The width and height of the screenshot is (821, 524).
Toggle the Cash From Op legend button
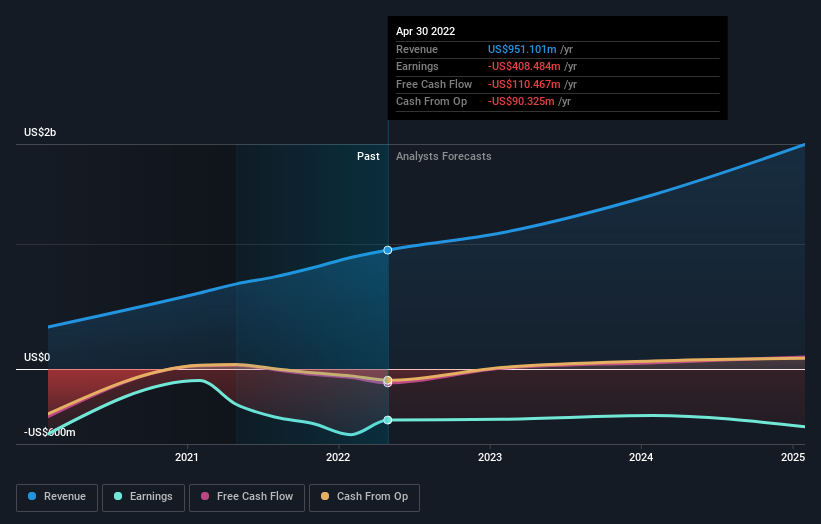tap(364, 497)
